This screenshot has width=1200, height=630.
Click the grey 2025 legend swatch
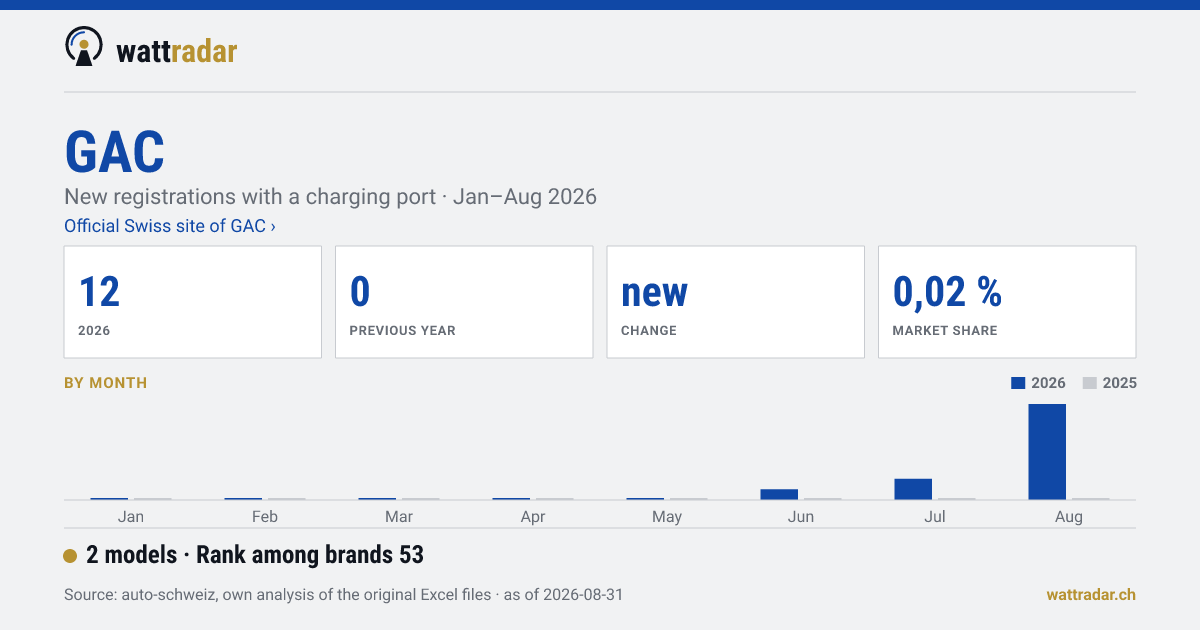[x=1090, y=383]
